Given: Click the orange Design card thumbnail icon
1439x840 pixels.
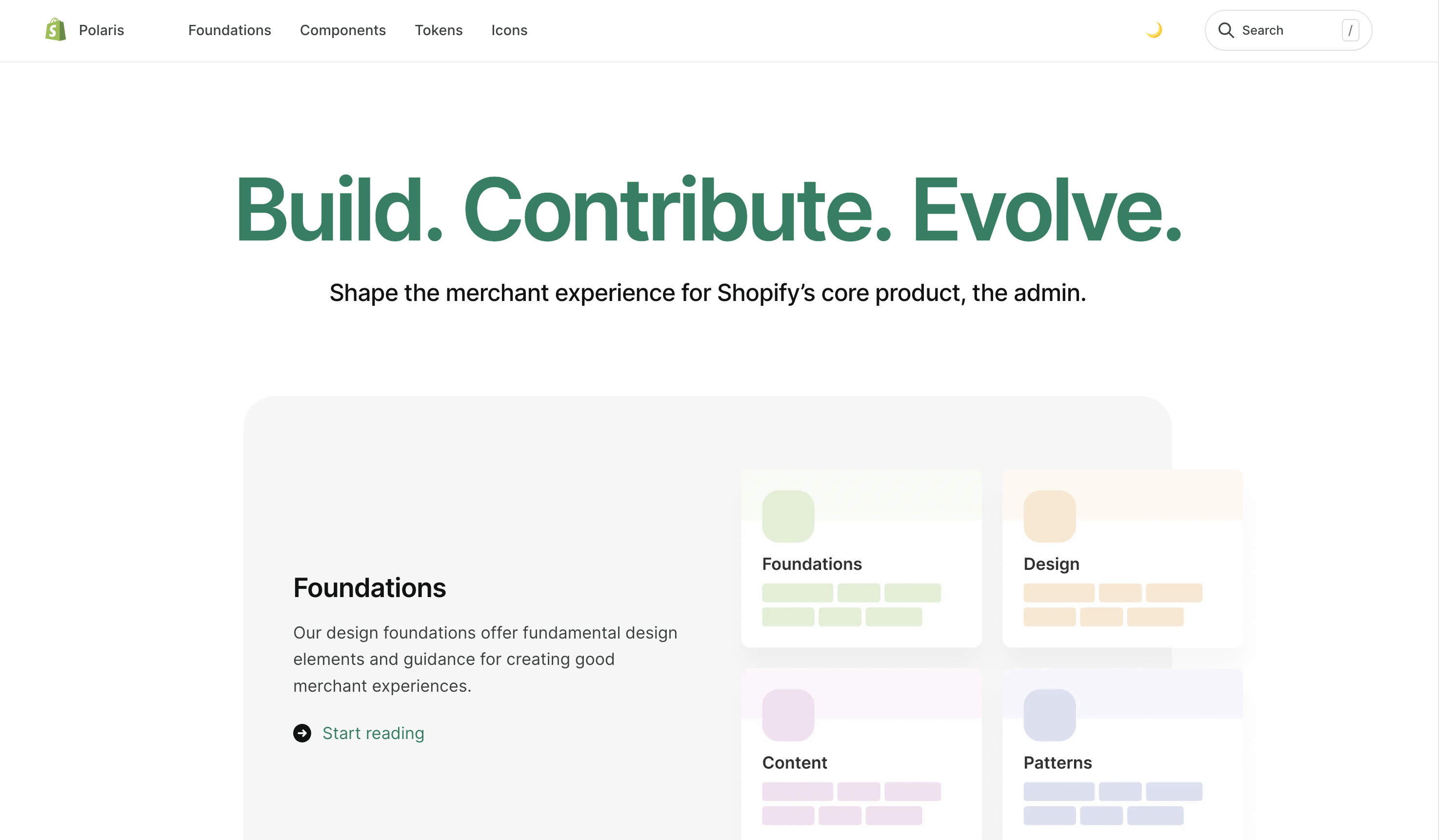Looking at the screenshot, I should click(x=1050, y=516).
